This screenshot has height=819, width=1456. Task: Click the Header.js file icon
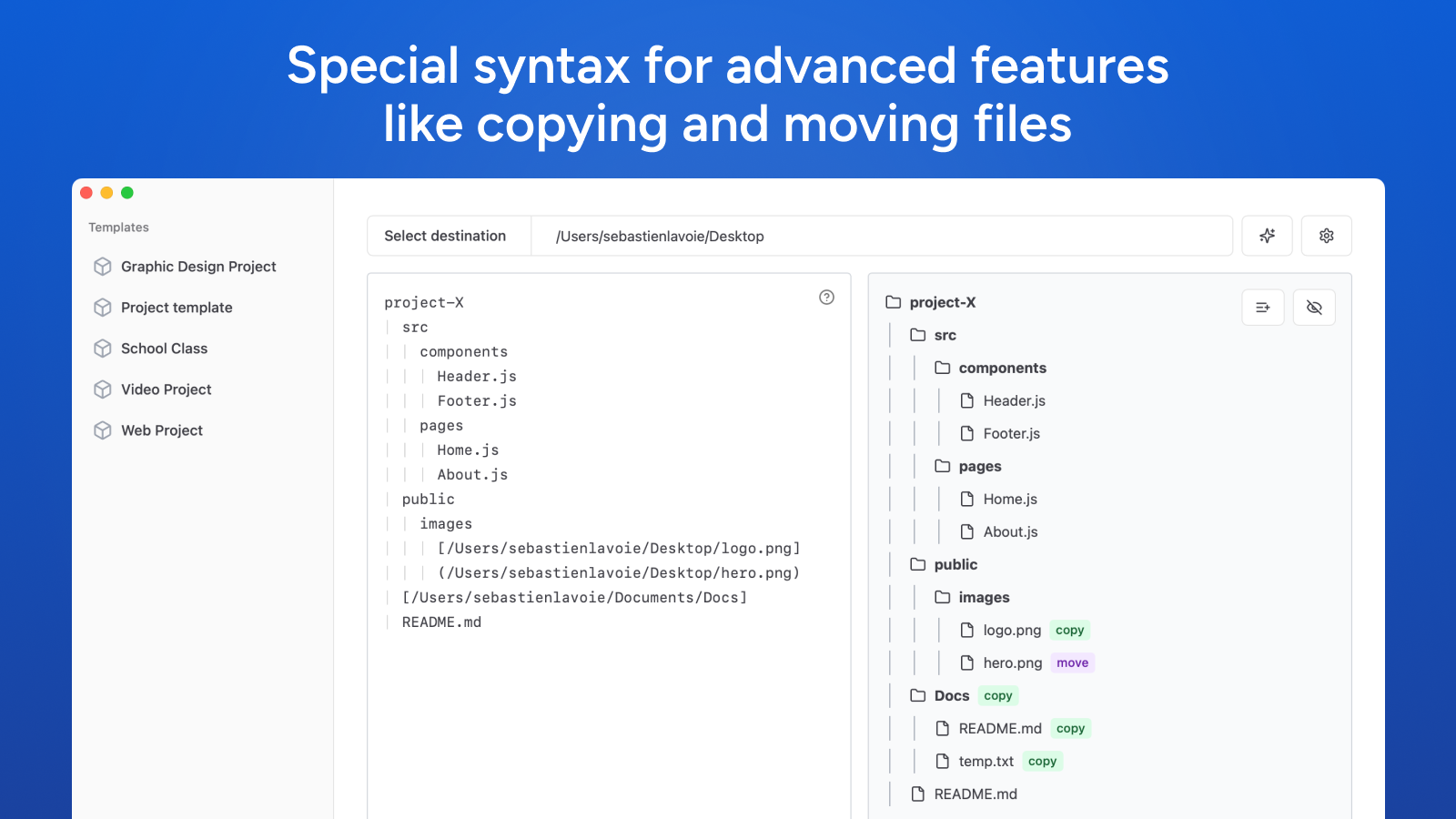(x=967, y=400)
